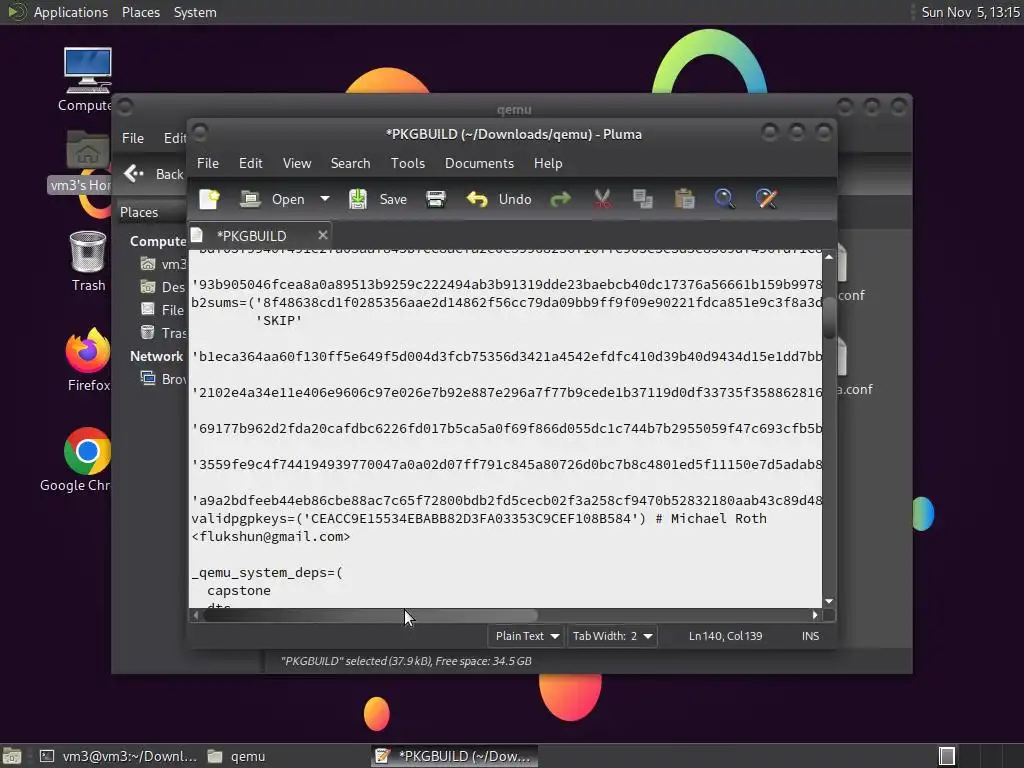1024x768 pixels.
Task: Create a new document in Pluma
Action: coord(210,199)
